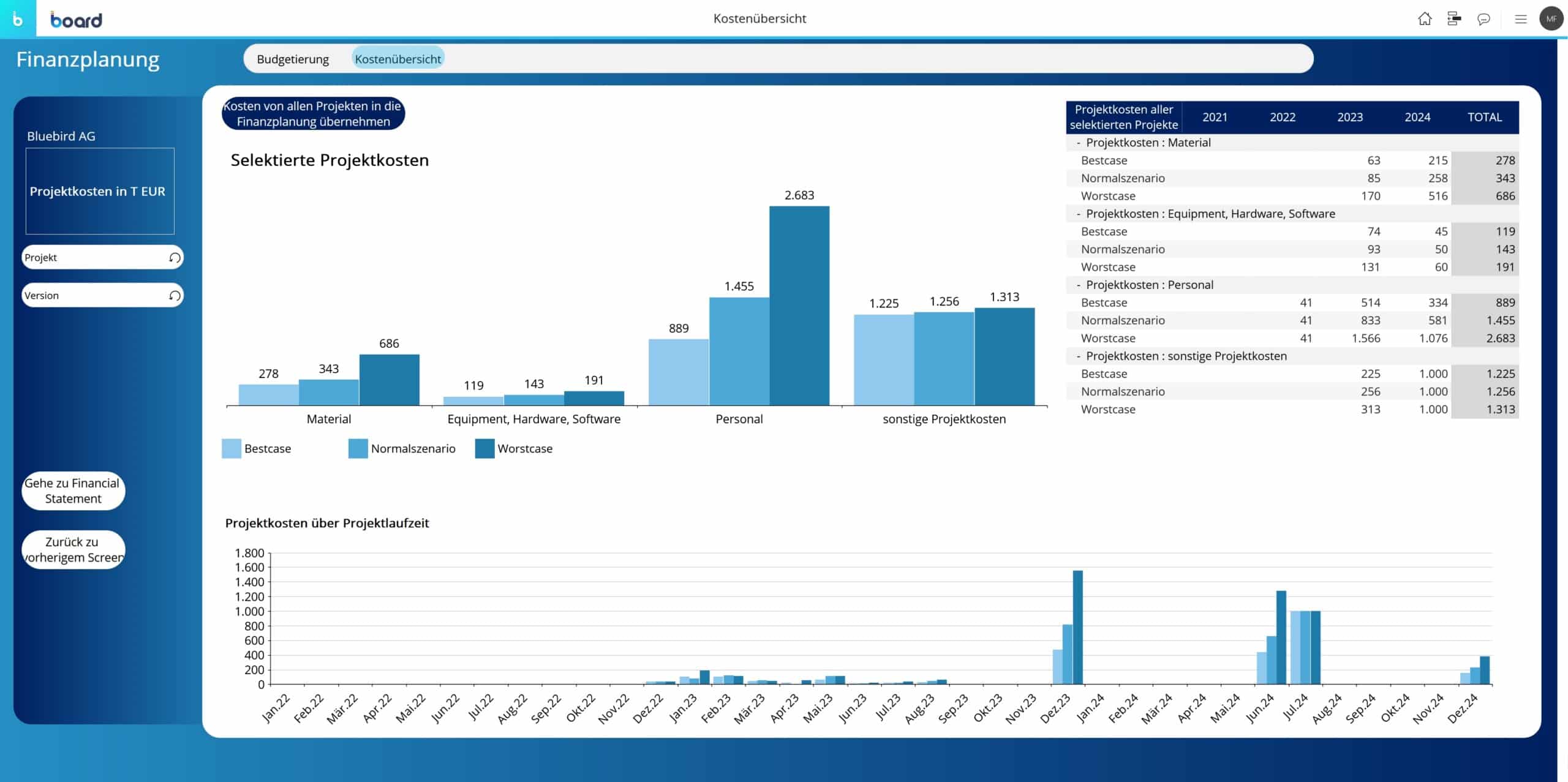Click the 2021 column header
Screen dimensions: 1568x782
1215,117
